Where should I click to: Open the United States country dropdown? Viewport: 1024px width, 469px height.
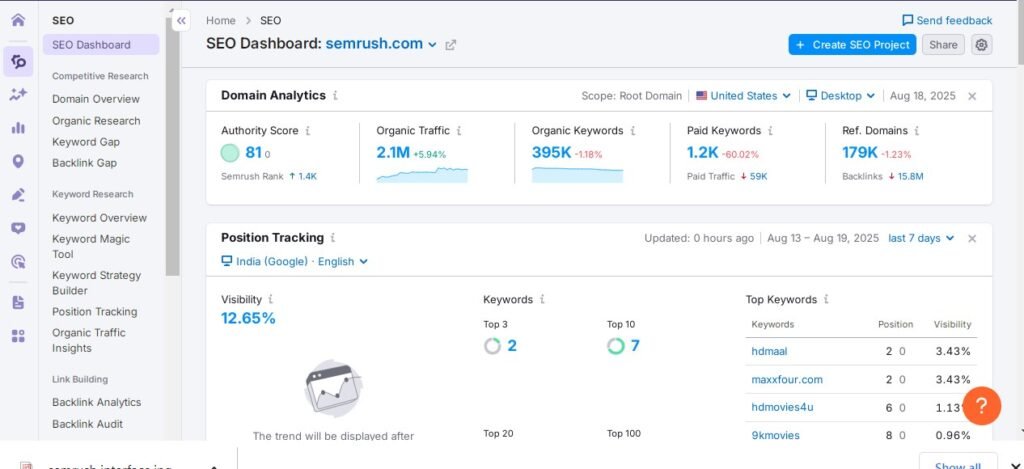[743, 95]
